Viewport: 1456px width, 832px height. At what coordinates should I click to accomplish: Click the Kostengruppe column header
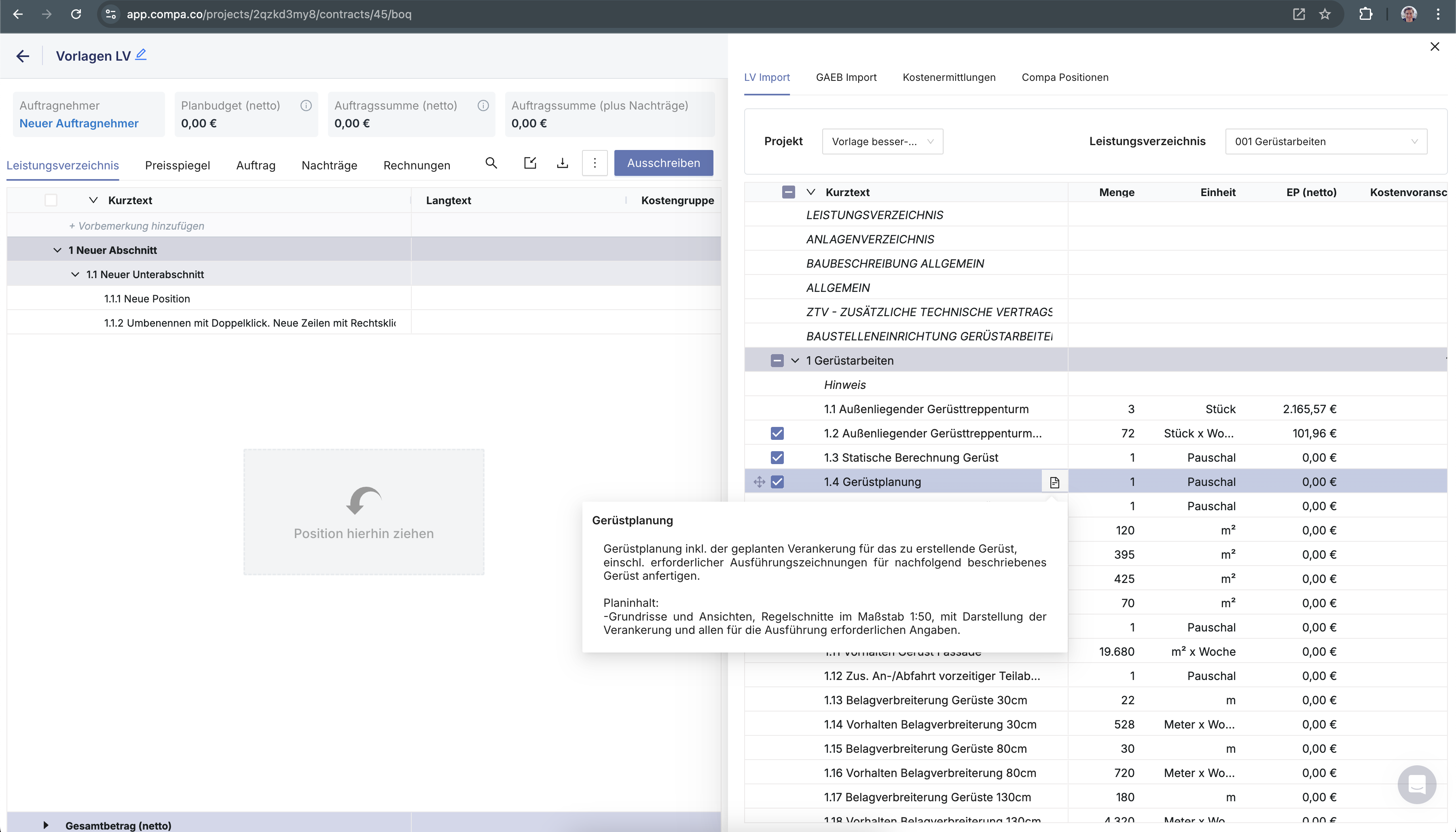pyautogui.click(x=677, y=200)
